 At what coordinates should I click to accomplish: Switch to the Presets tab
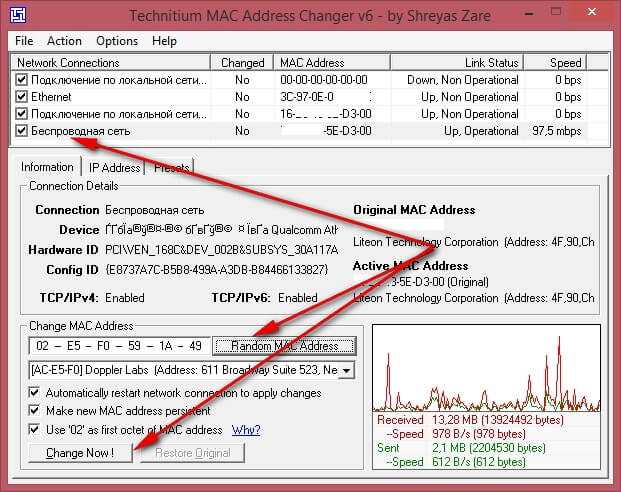click(x=171, y=168)
